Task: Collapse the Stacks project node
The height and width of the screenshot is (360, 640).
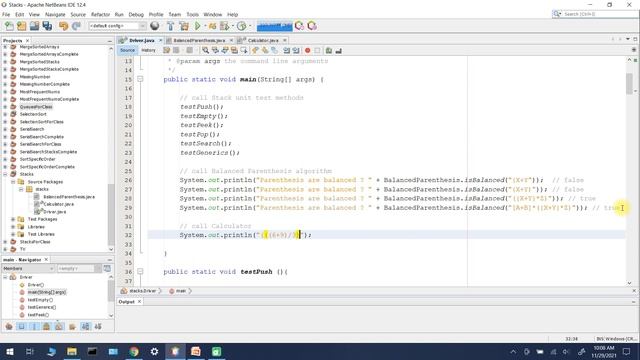Action: 5,174
